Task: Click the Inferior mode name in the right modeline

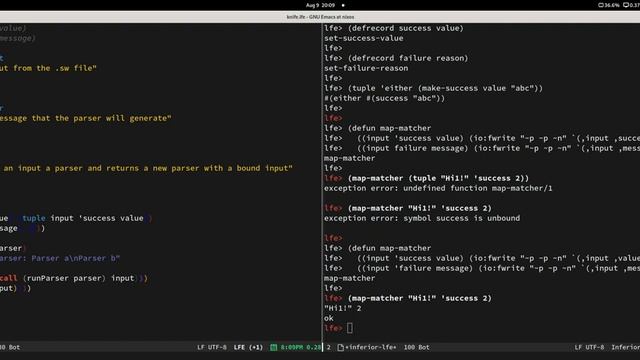Action: [x=625, y=347]
